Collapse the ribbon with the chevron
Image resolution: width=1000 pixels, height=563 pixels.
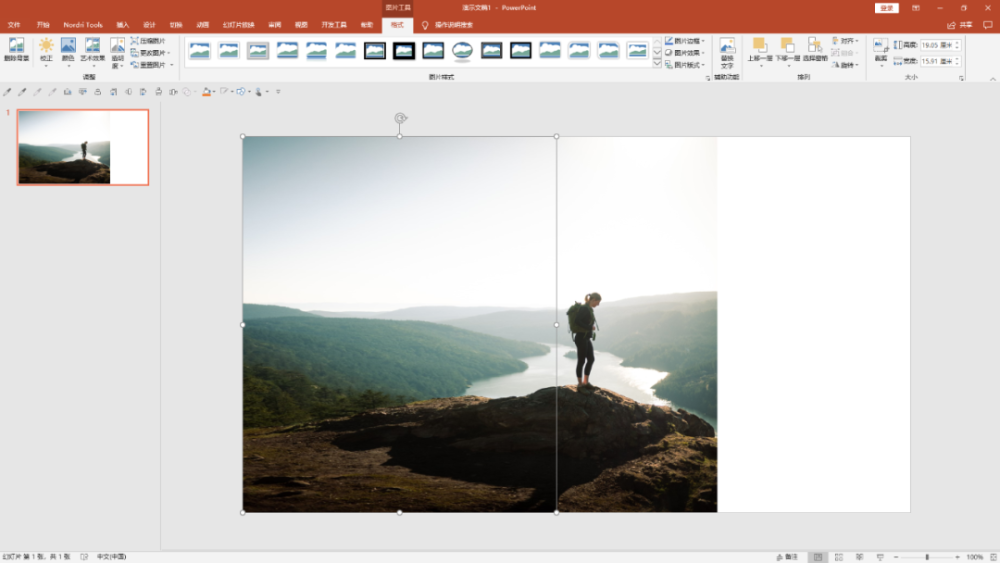click(992, 78)
